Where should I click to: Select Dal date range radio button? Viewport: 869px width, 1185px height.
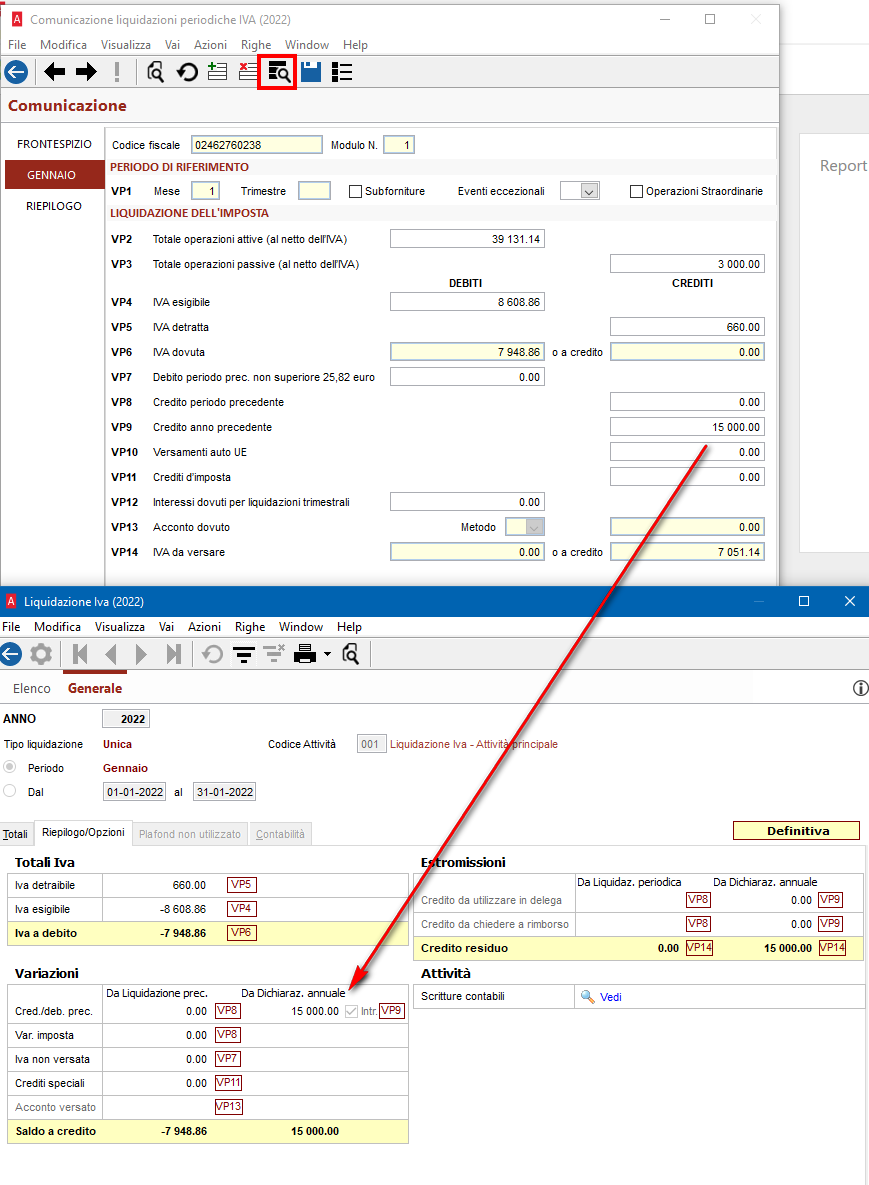10,791
